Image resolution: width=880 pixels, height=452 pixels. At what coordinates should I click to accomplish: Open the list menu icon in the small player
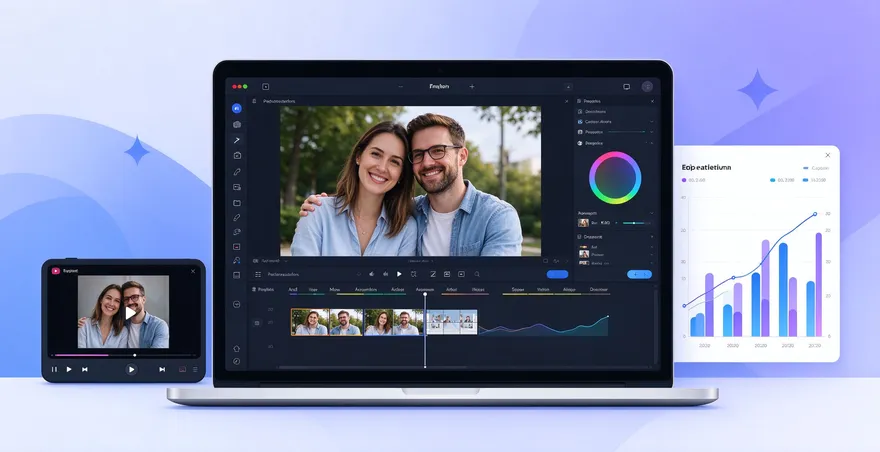pos(195,369)
